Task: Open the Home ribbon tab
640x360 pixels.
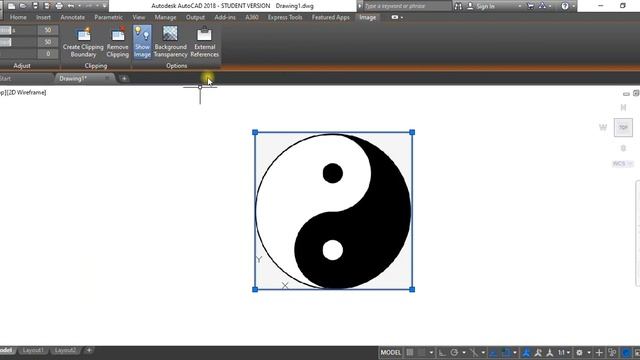Action: (18, 17)
